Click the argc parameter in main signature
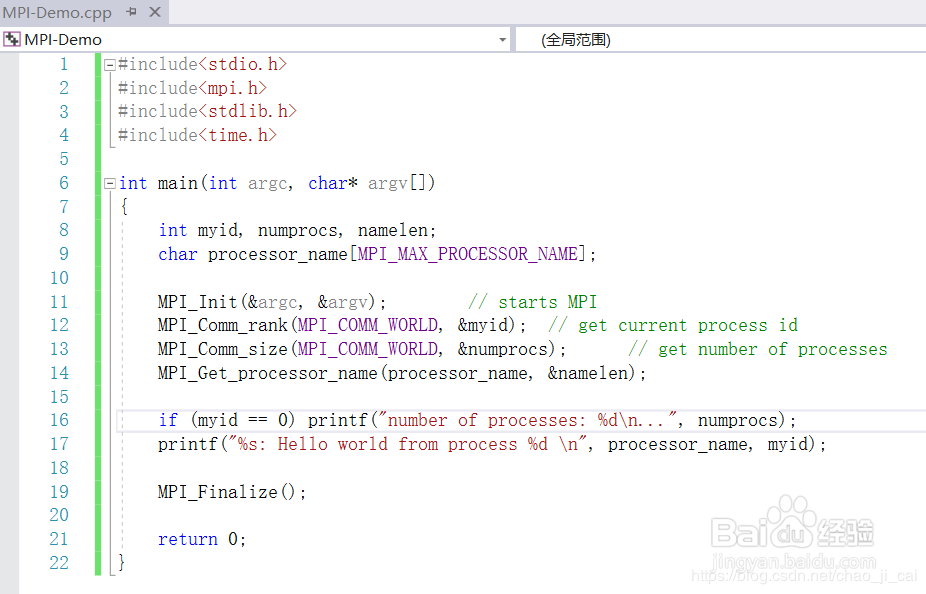The image size is (926, 594). 268,184
